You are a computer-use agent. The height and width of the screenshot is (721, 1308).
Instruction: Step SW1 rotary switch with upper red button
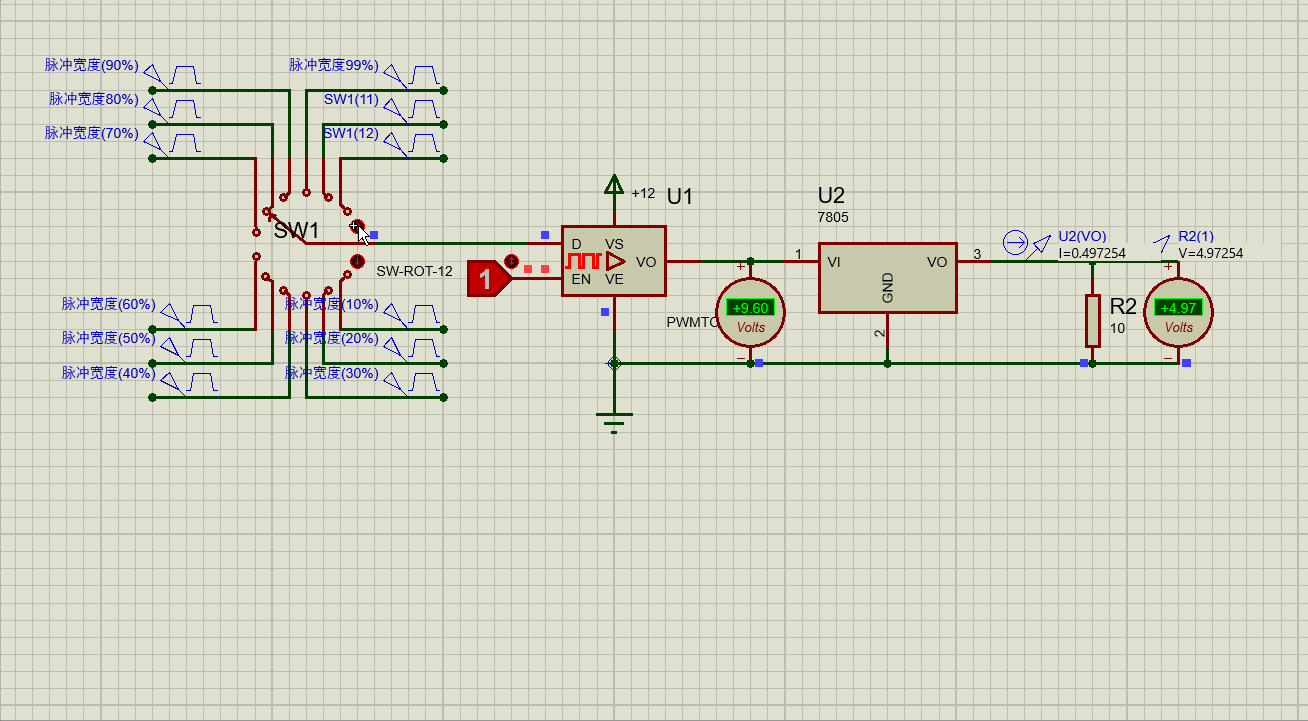coord(358,228)
